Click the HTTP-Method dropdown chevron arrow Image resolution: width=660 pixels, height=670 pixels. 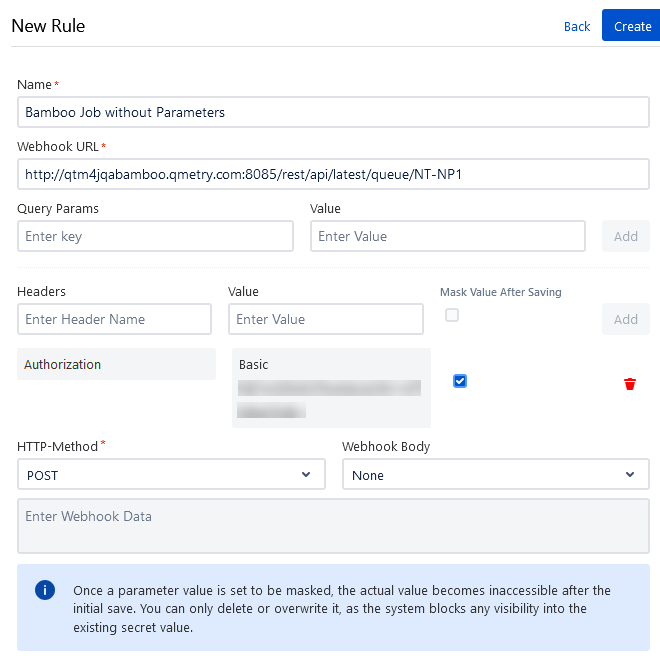coord(307,475)
